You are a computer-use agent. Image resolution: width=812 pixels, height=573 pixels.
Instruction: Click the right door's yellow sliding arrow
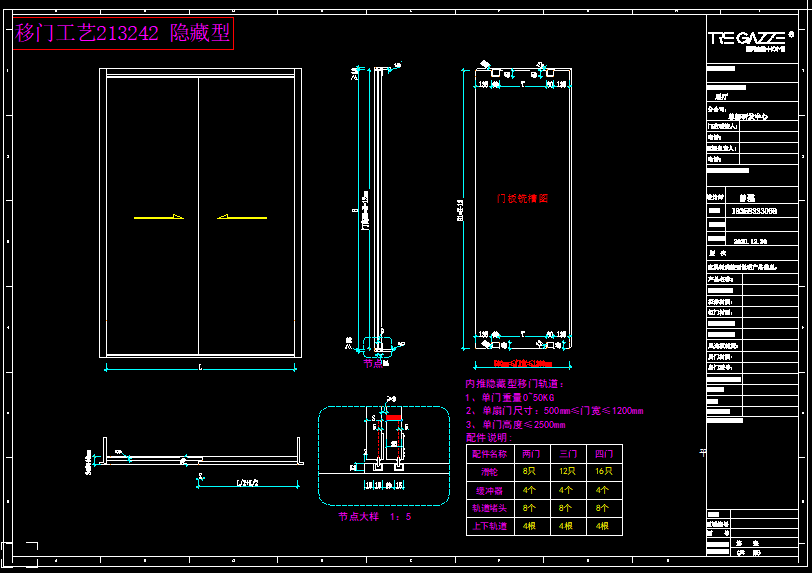click(x=242, y=217)
